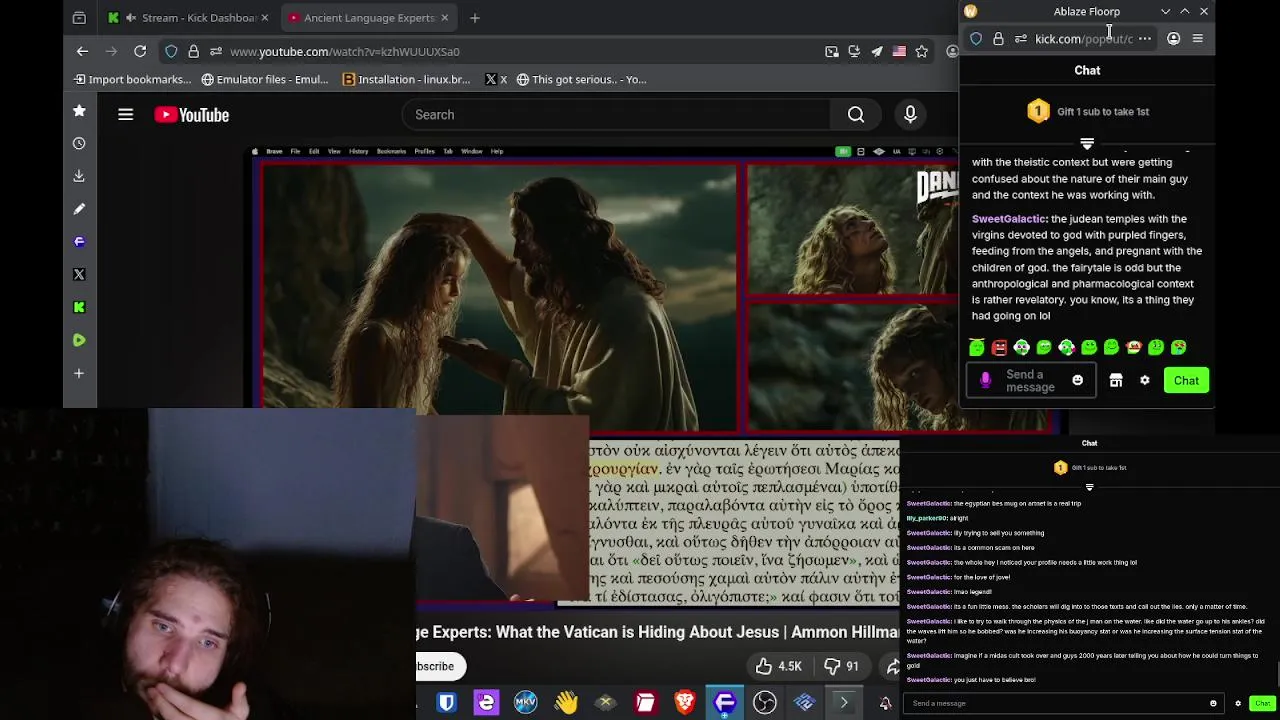1280x720 pixels.
Task: Open the waving hand app in taskbar
Action: point(566,703)
